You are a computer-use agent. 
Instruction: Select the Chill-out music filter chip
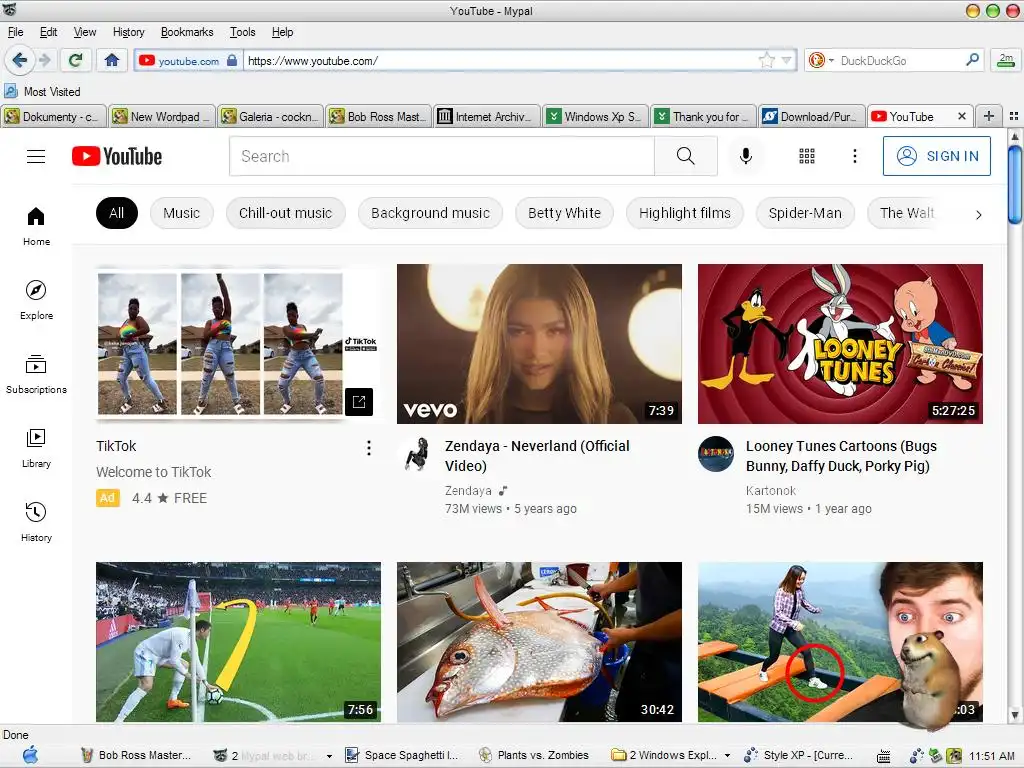(285, 213)
